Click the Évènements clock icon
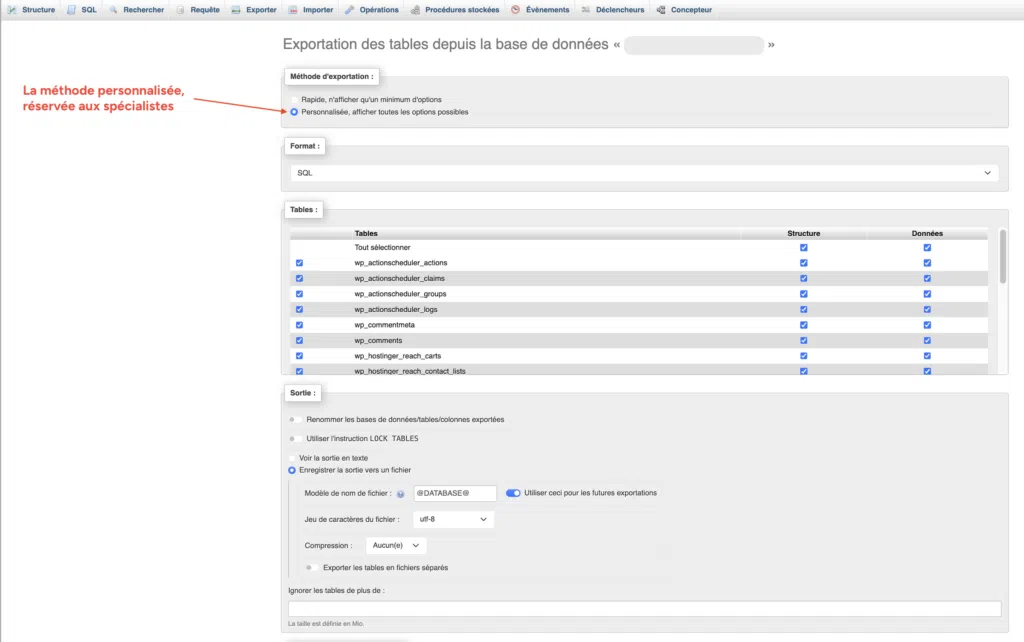Image resolution: width=1024 pixels, height=642 pixels. click(x=516, y=10)
